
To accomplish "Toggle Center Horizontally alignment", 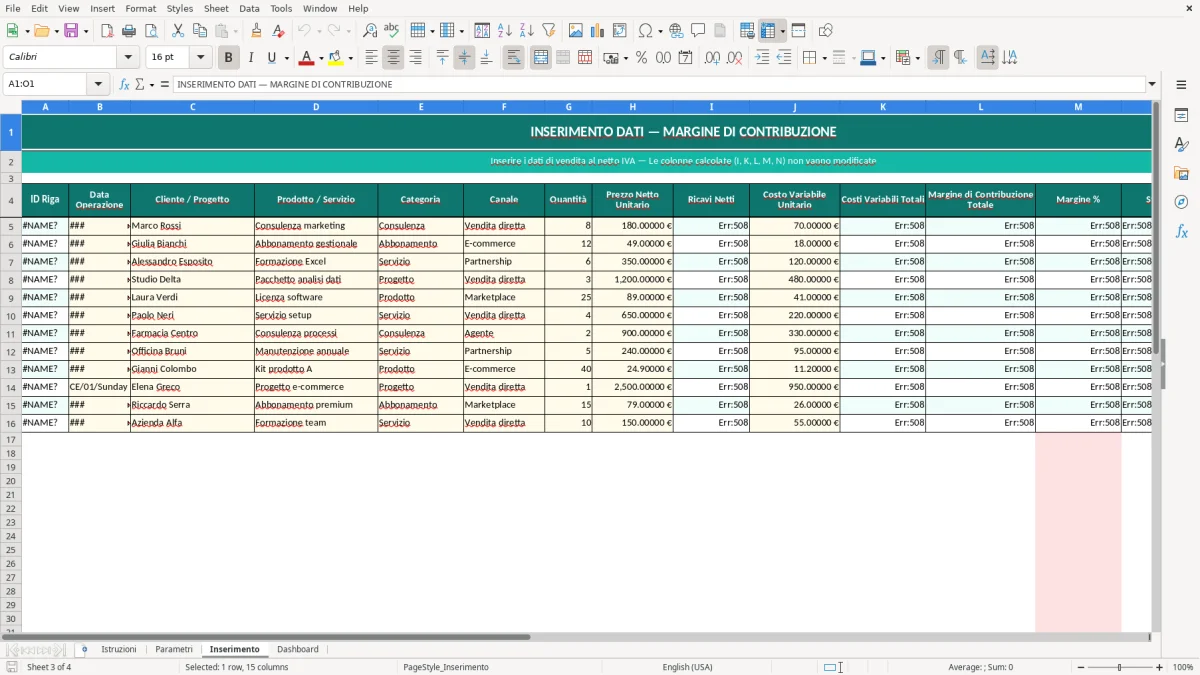I will [x=393, y=57].
